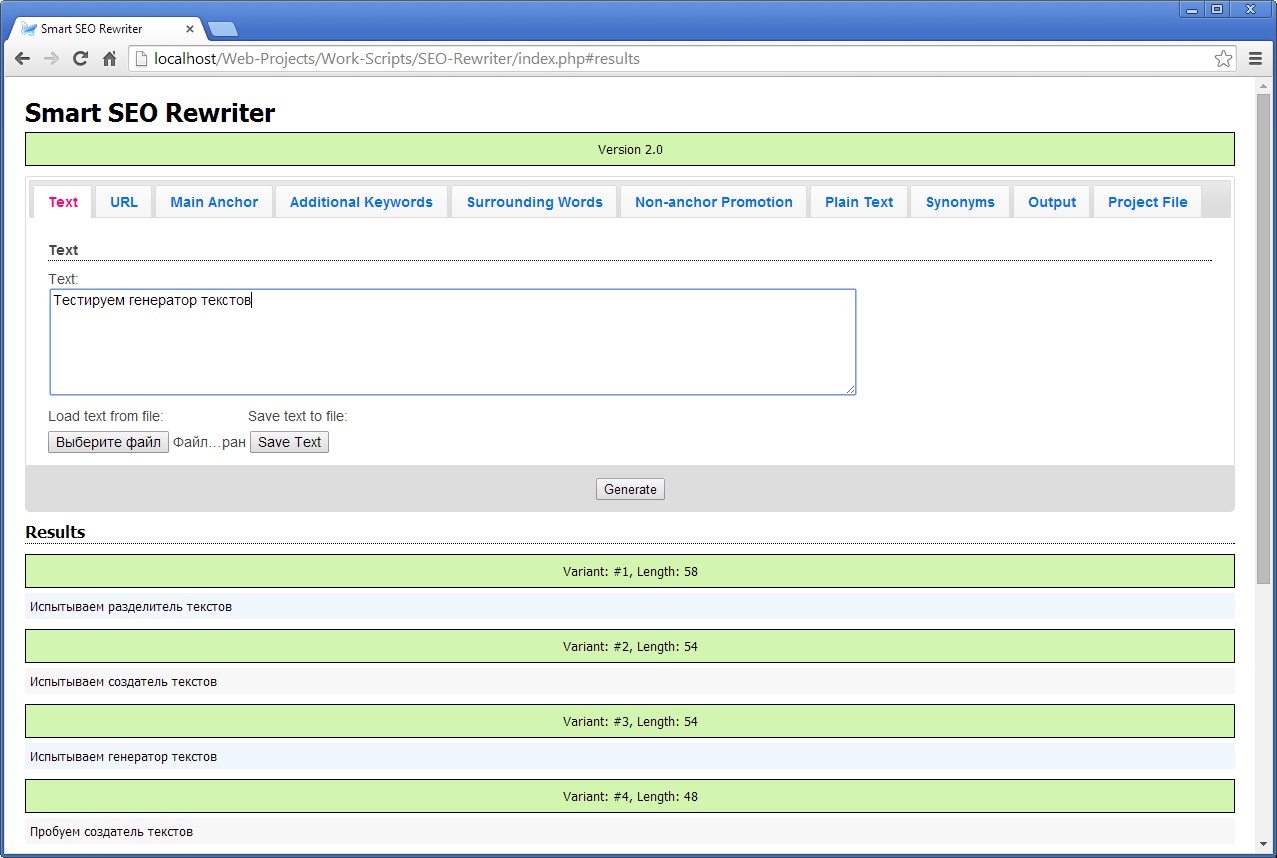Click the page icon in the address bar

click(142, 59)
